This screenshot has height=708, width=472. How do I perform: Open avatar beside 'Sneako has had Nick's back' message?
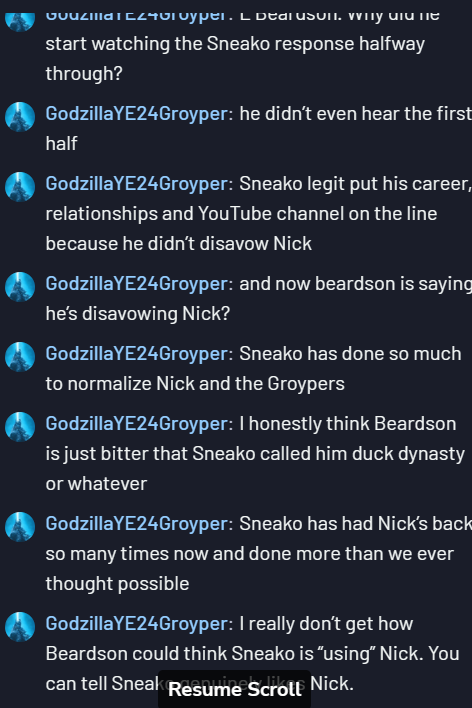(x=20, y=526)
